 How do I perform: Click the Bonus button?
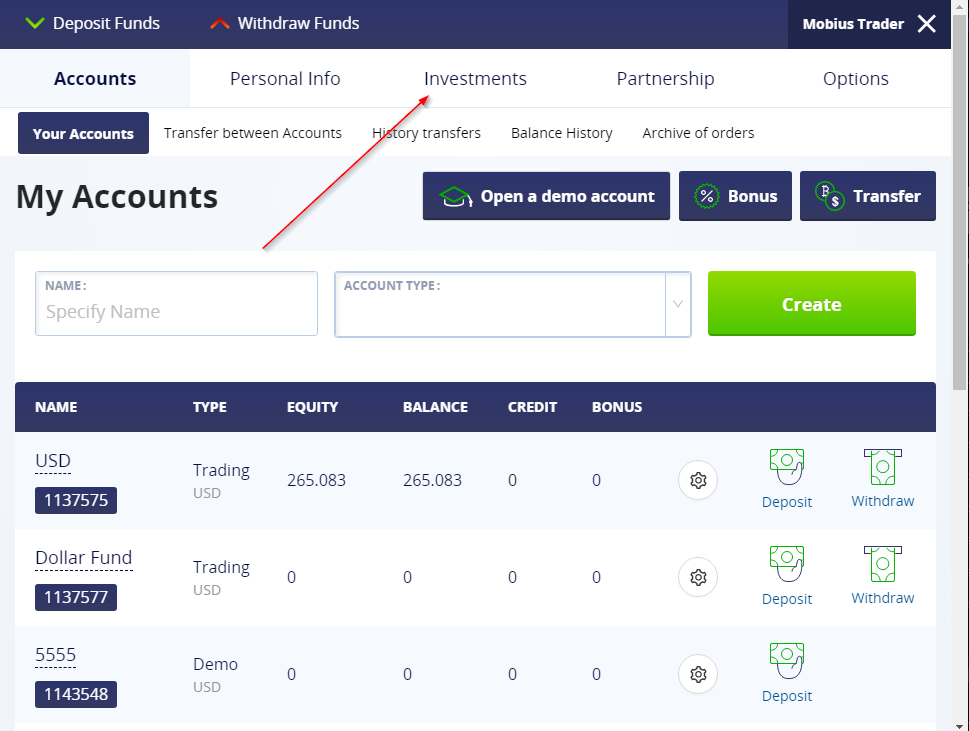[735, 196]
